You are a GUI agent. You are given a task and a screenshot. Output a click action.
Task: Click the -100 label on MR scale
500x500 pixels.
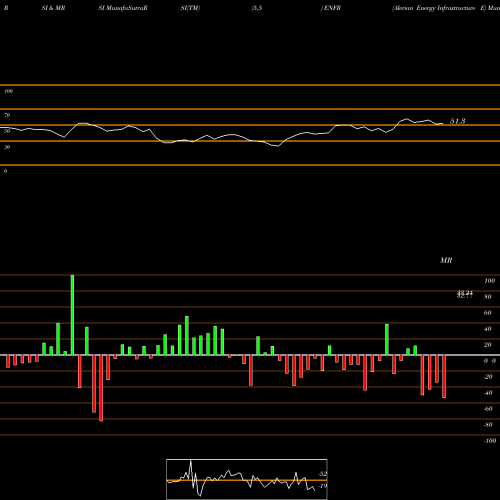(x=490, y=441)
